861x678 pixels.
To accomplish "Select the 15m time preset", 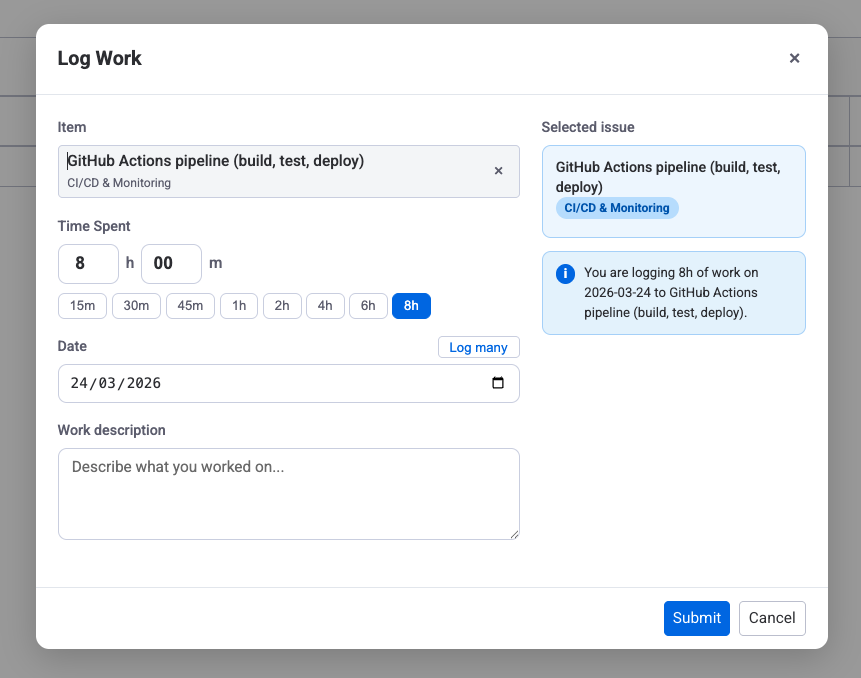I will click(82, 305).
